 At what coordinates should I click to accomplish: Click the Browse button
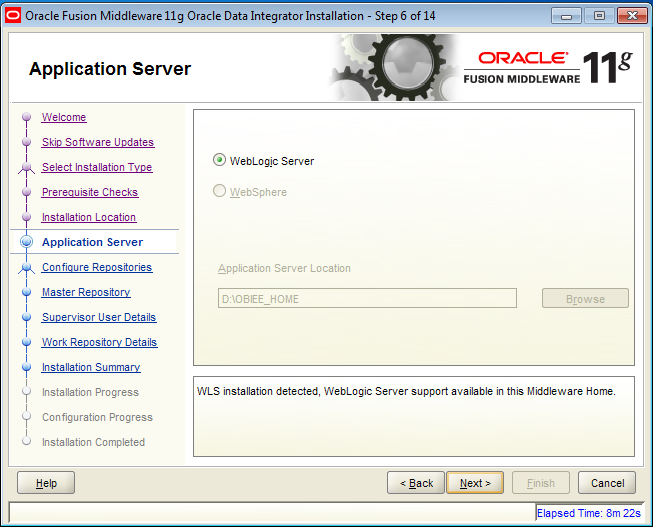(585, 298)
